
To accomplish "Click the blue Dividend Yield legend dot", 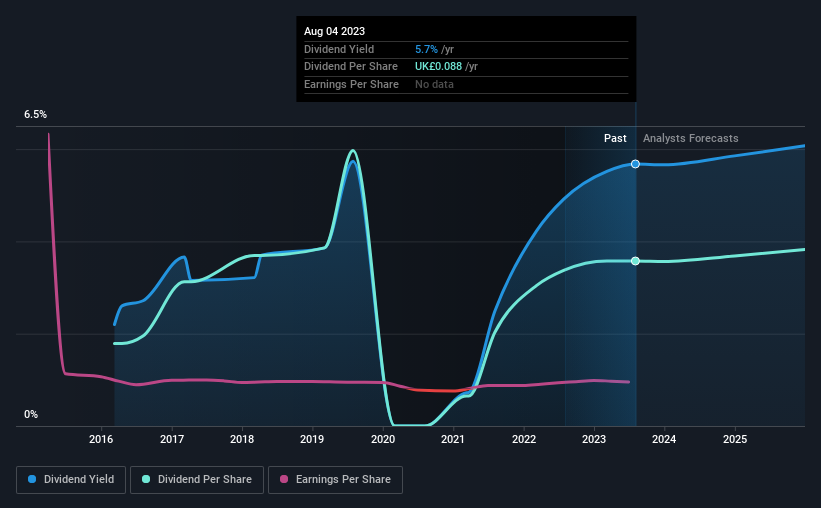I will pyautogui.click(x=32, y=479).
